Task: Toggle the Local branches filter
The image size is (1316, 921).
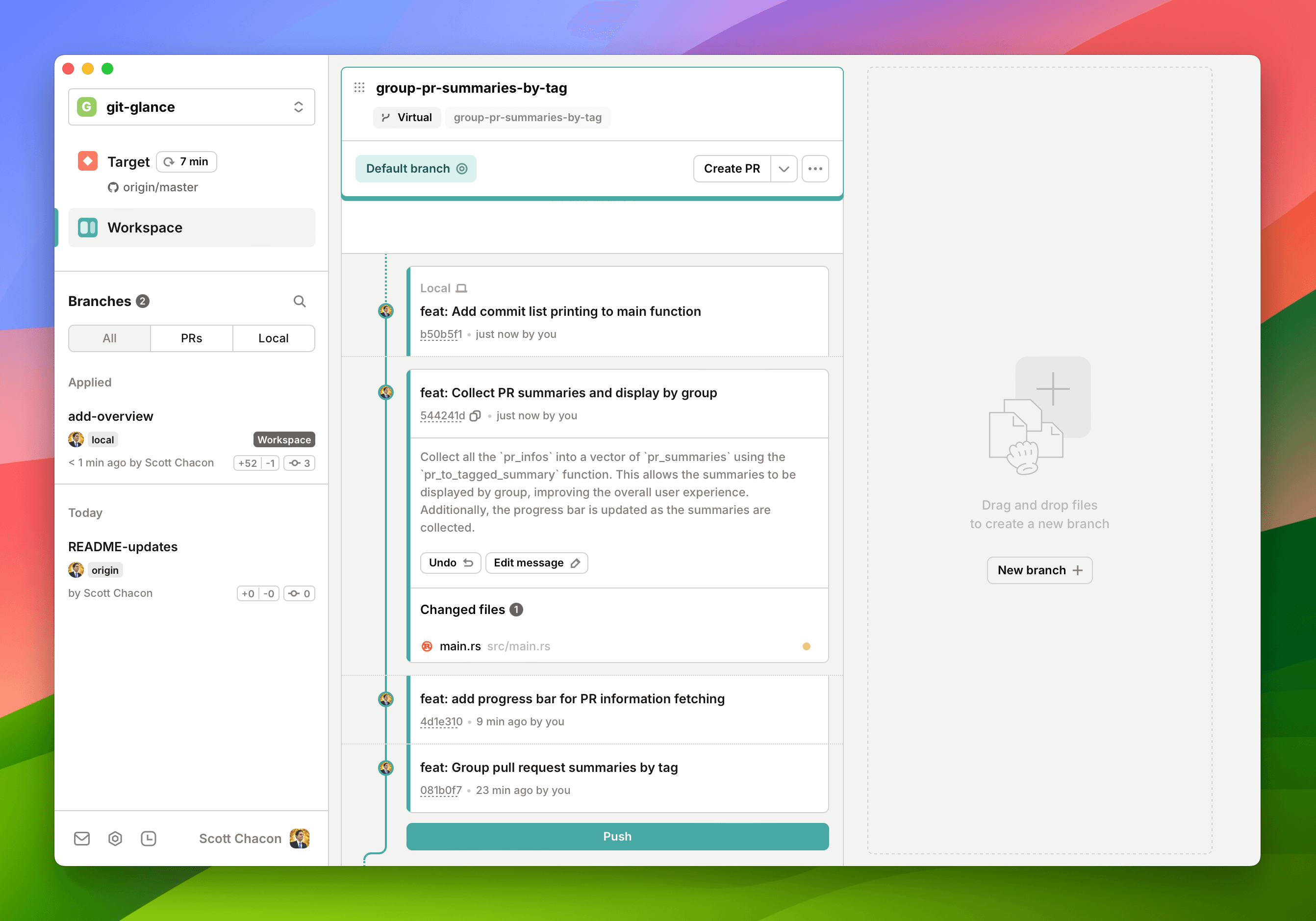Action: 275,338
